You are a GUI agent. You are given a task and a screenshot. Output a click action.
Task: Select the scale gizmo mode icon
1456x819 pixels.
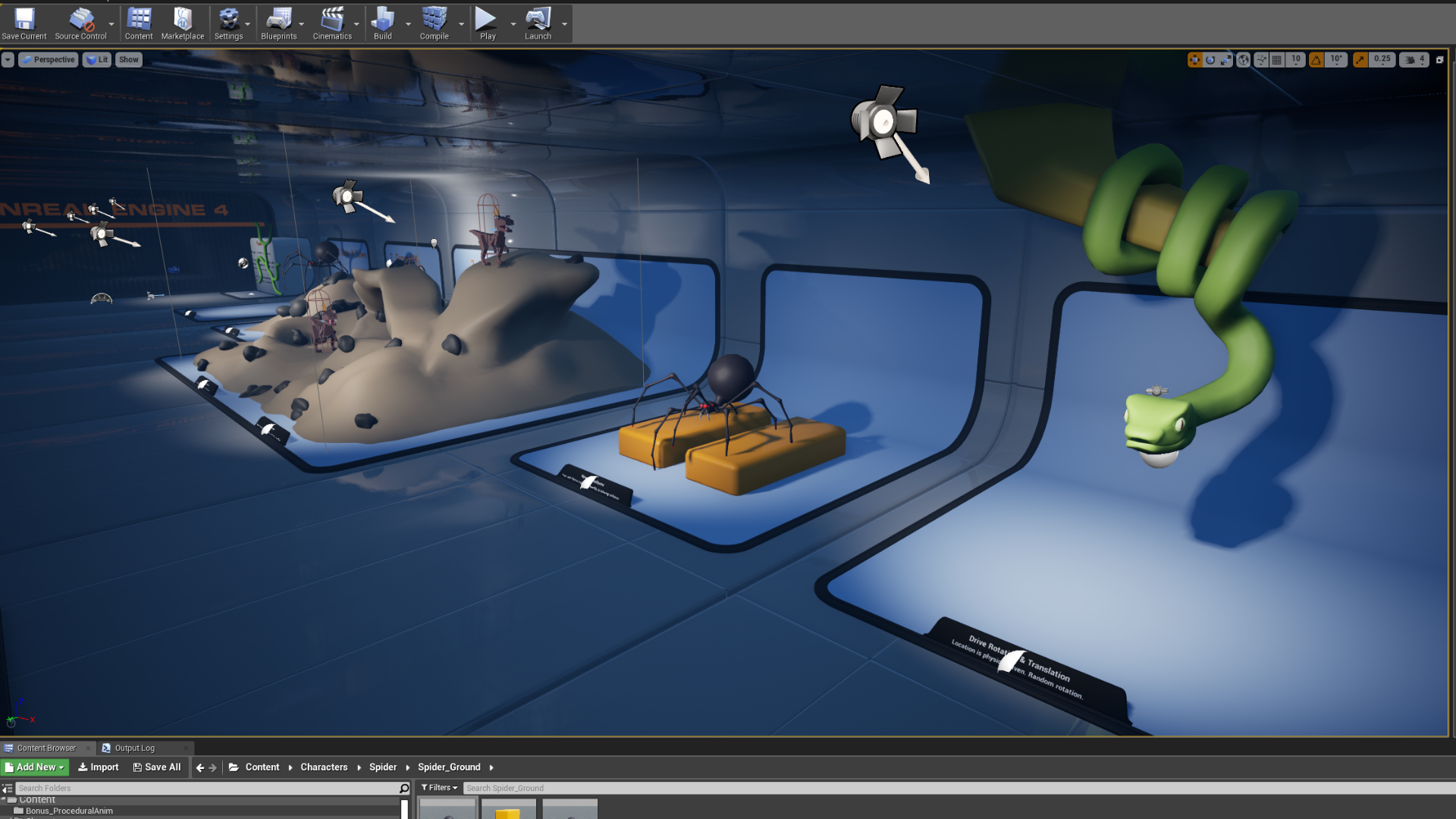(1226, 60)
